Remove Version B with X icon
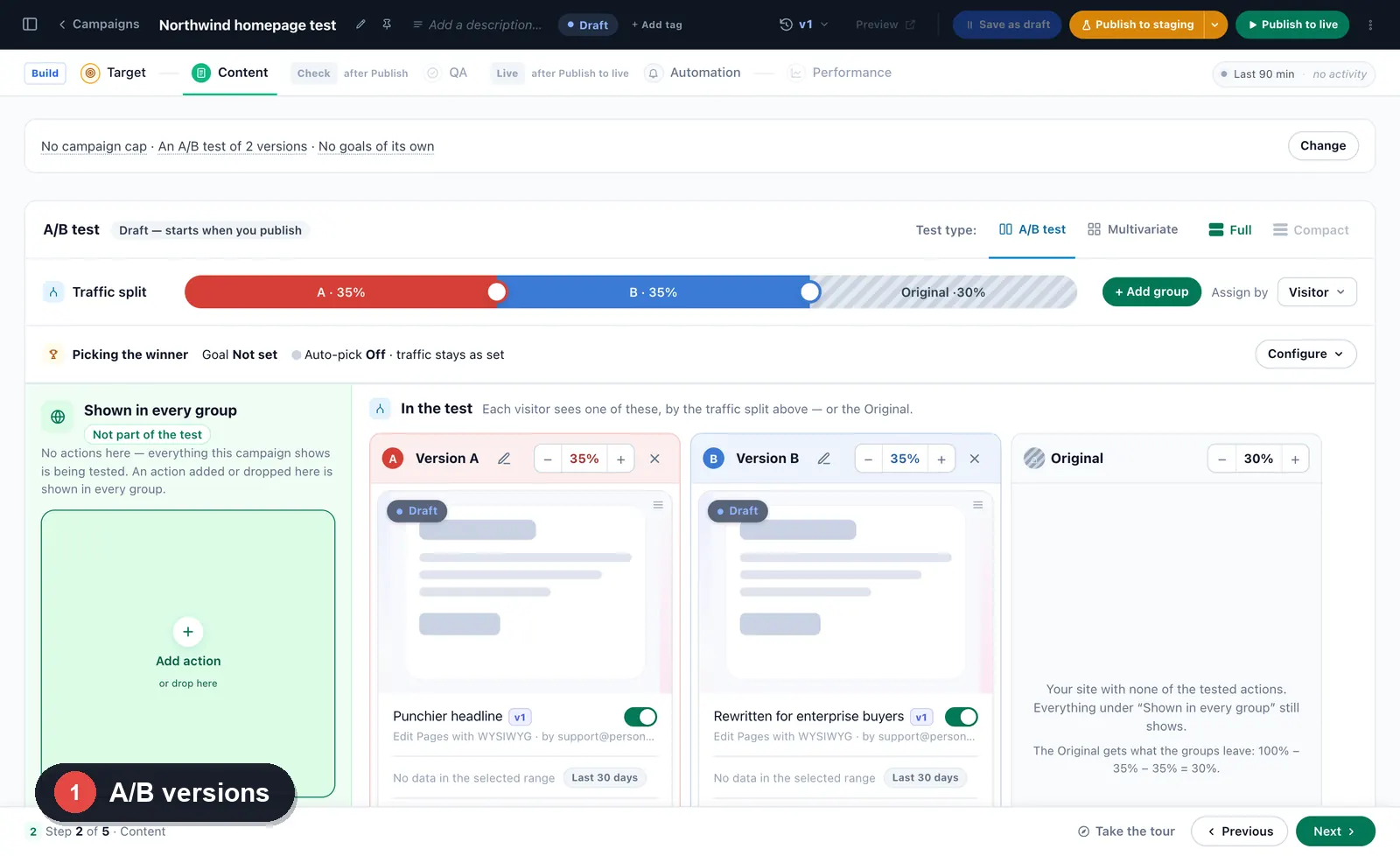The image size is (1400, 856). pos(975,459)
